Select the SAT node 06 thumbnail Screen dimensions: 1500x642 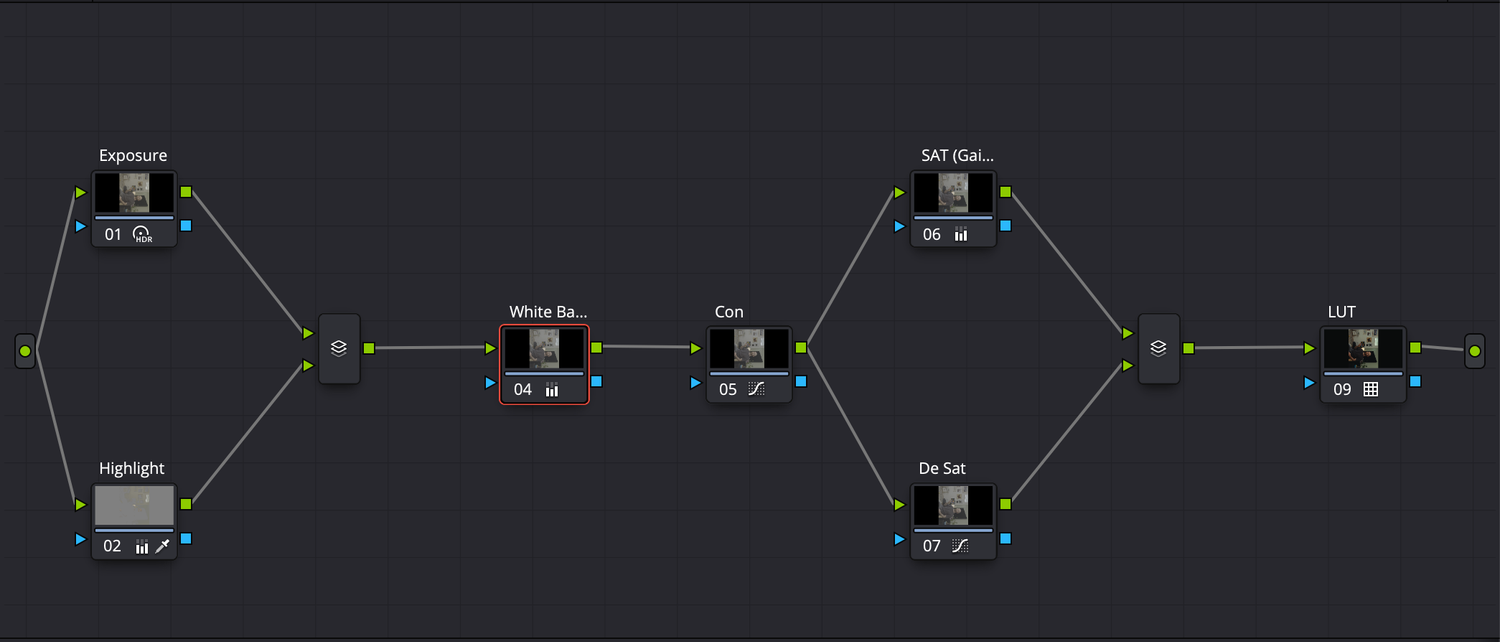tap(953, 193)
